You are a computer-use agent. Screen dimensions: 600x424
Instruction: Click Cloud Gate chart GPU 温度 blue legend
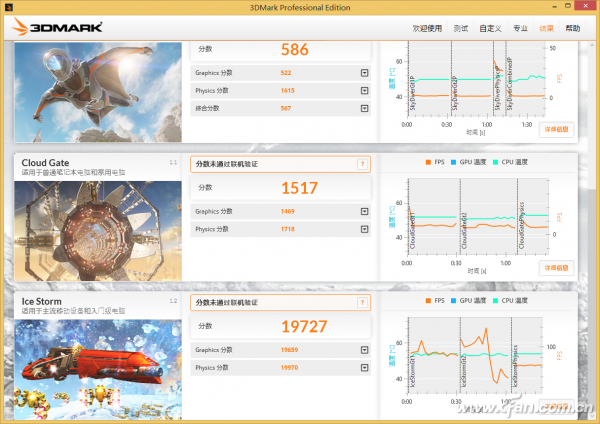[468, 162]
